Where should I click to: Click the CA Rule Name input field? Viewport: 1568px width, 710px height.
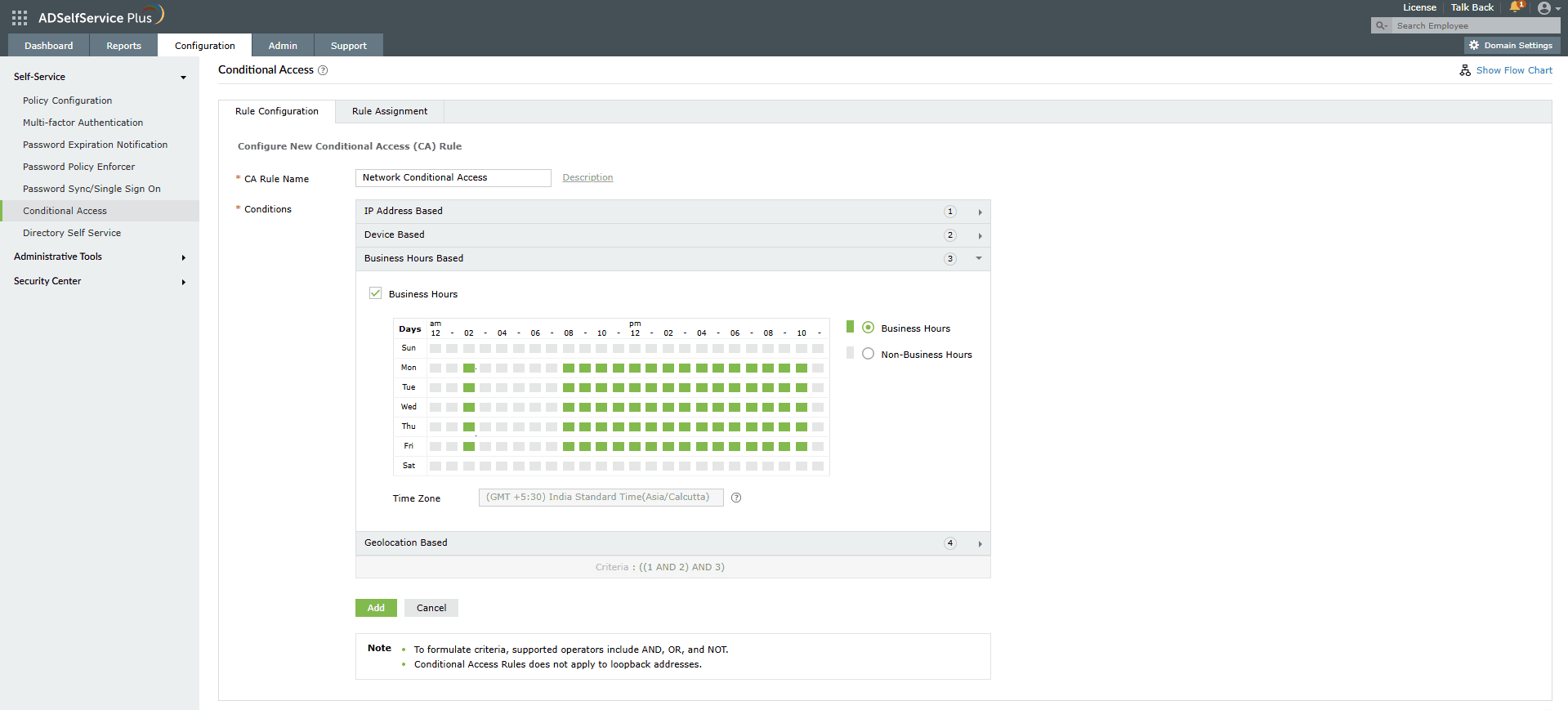453,177
